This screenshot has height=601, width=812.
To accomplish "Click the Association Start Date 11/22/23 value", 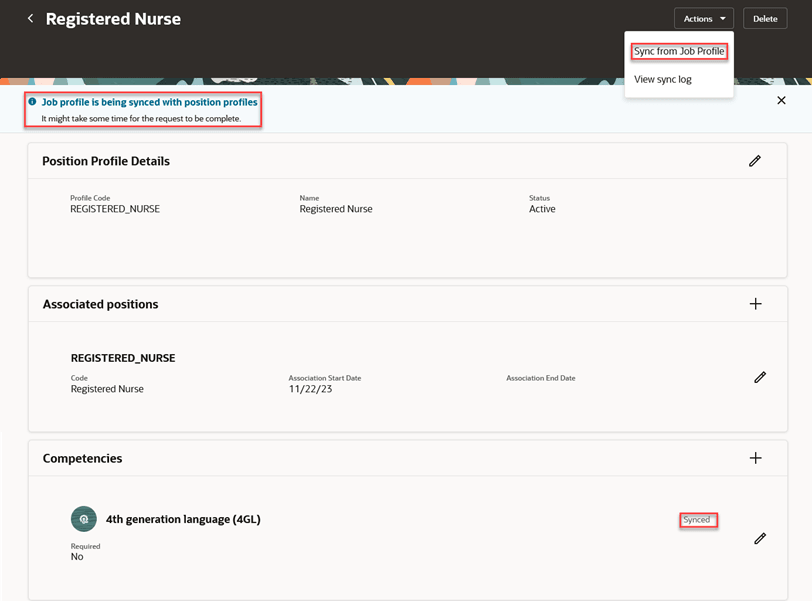I will coord(312,388).
